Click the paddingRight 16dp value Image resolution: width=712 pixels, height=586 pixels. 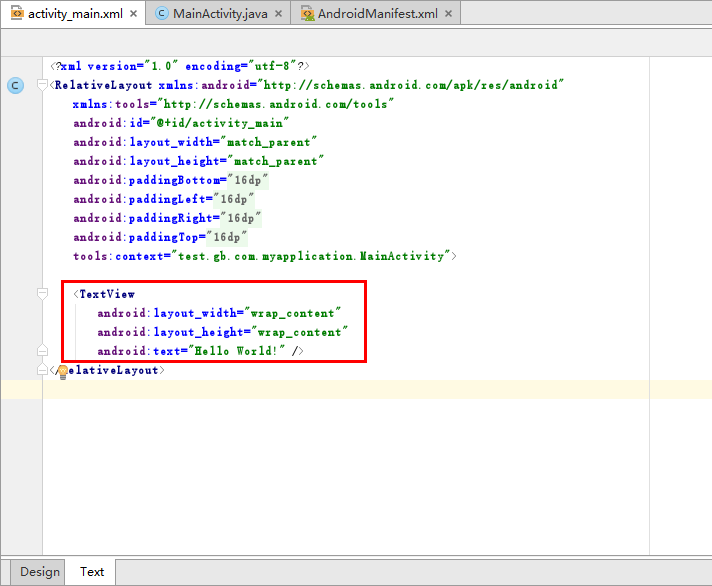241,219
